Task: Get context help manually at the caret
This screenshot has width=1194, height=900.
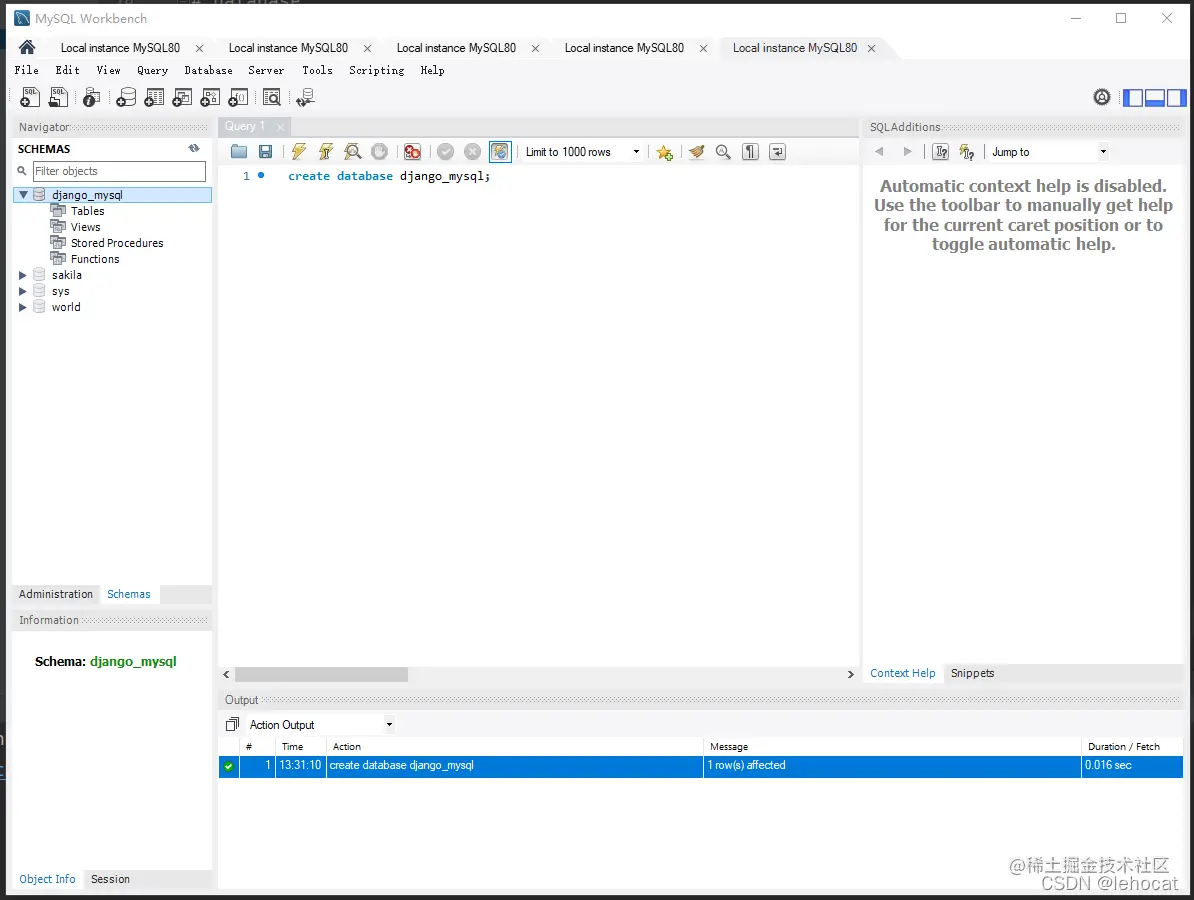Action: (x=941, y=152)
